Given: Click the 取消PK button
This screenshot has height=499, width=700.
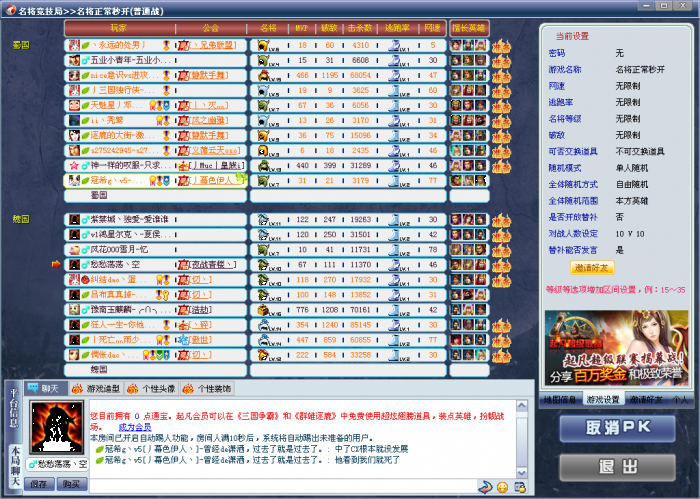Looking at the screenshot, I should (617, 428).
